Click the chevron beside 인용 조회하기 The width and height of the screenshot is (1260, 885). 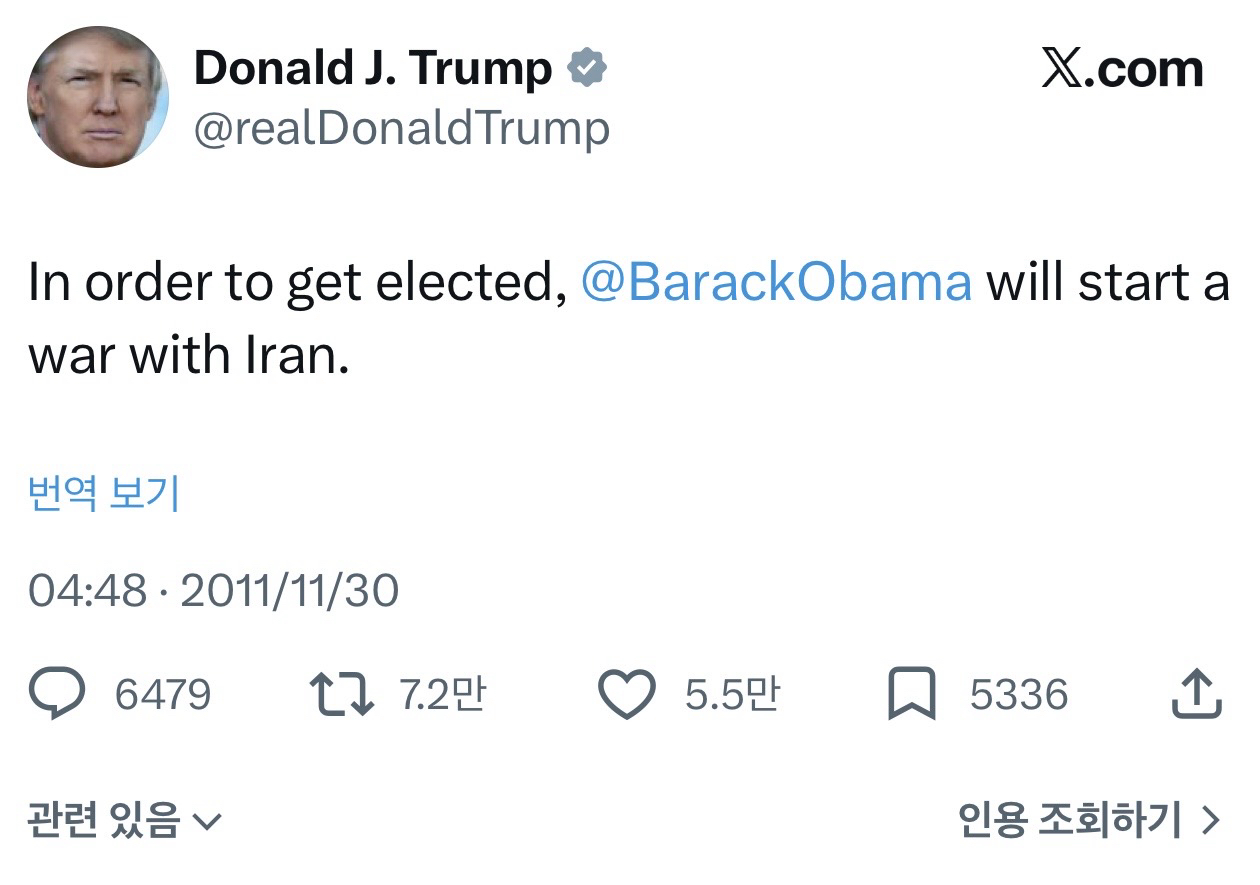pyautogui.click(x=1211, y=822)
